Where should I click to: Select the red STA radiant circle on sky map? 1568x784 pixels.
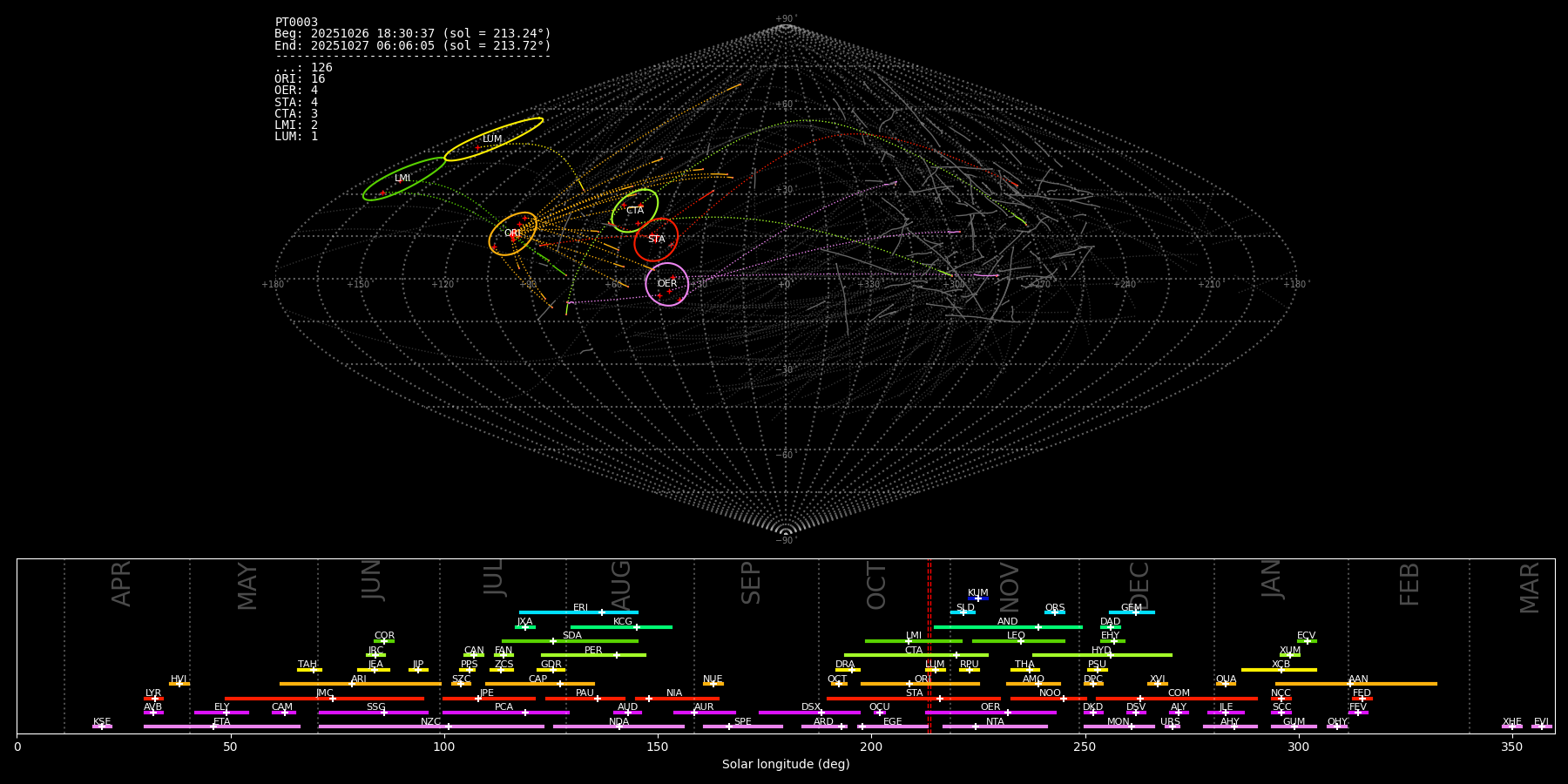(656, 240)
